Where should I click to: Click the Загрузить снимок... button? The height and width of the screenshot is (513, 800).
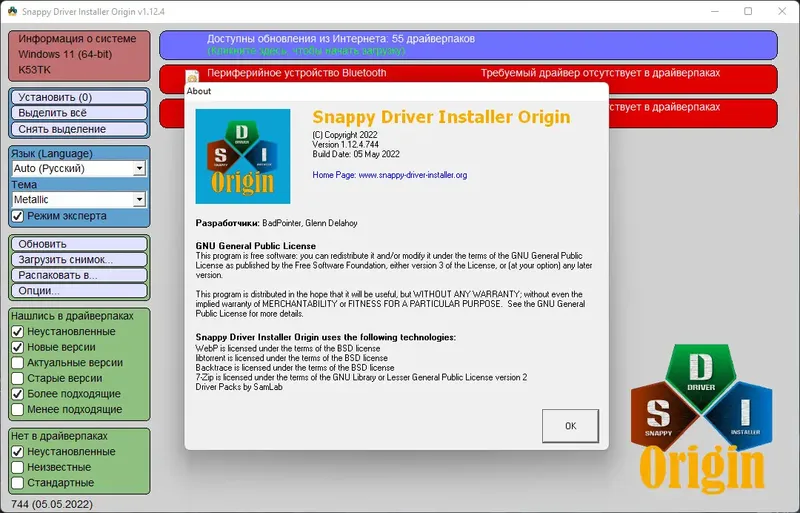pyautogui.click(x=80, y=259)
